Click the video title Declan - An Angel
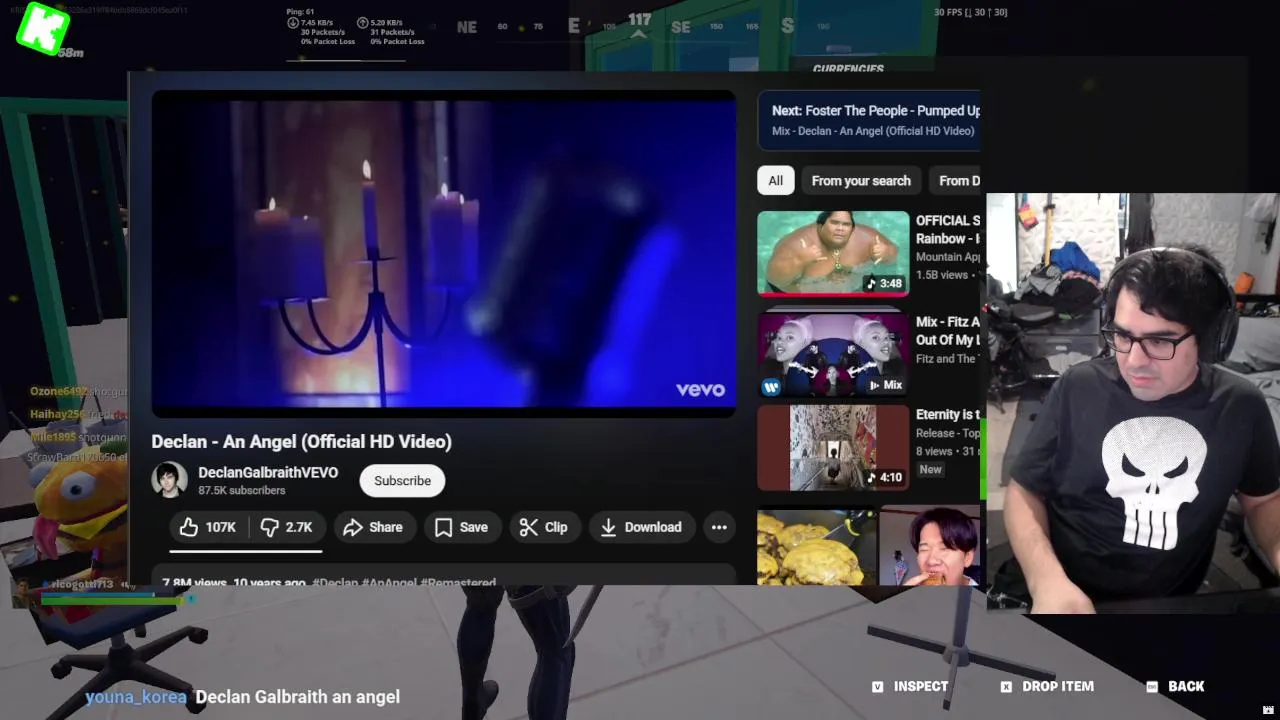 tap(301, 441)
